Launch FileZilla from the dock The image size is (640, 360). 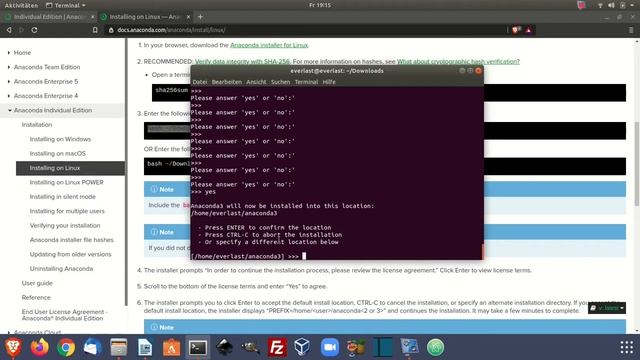(277, 347)
